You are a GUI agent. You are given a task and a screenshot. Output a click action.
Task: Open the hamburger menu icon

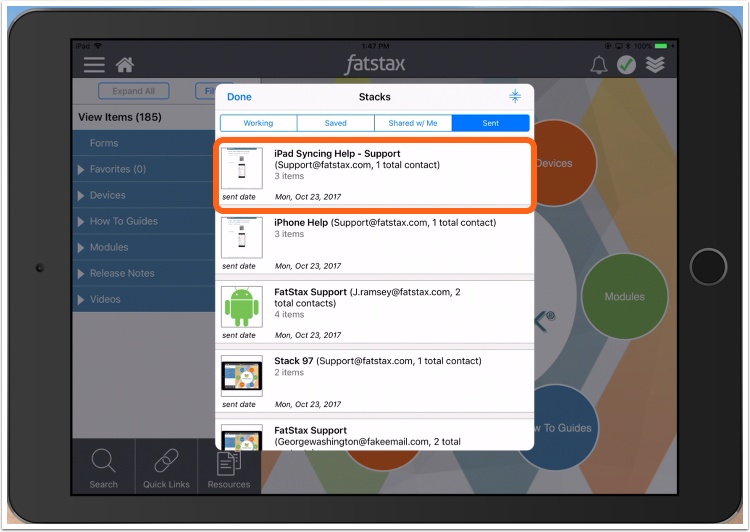point(94,65)
